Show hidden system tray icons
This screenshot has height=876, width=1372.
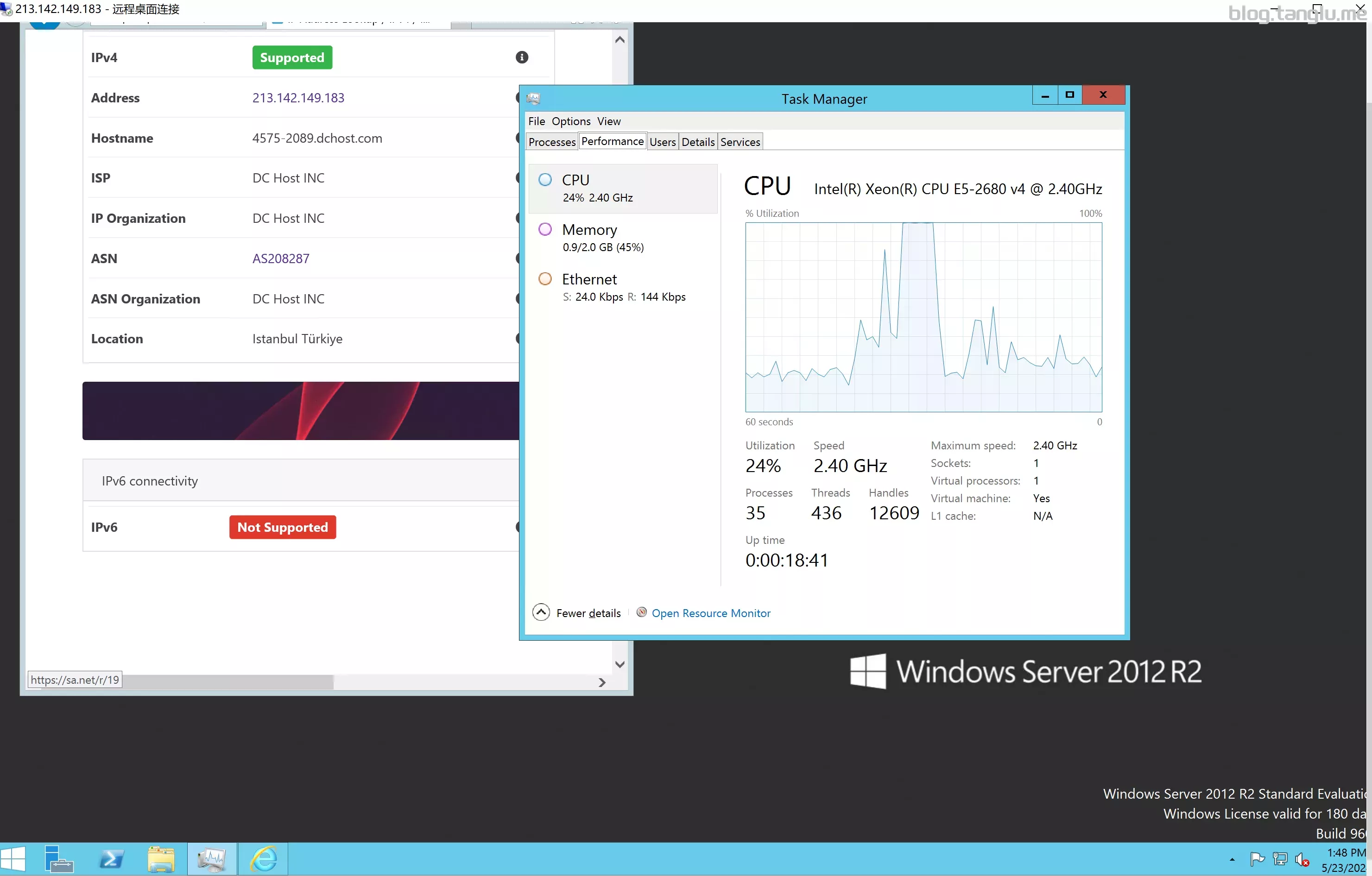[x=1232, y=859]
